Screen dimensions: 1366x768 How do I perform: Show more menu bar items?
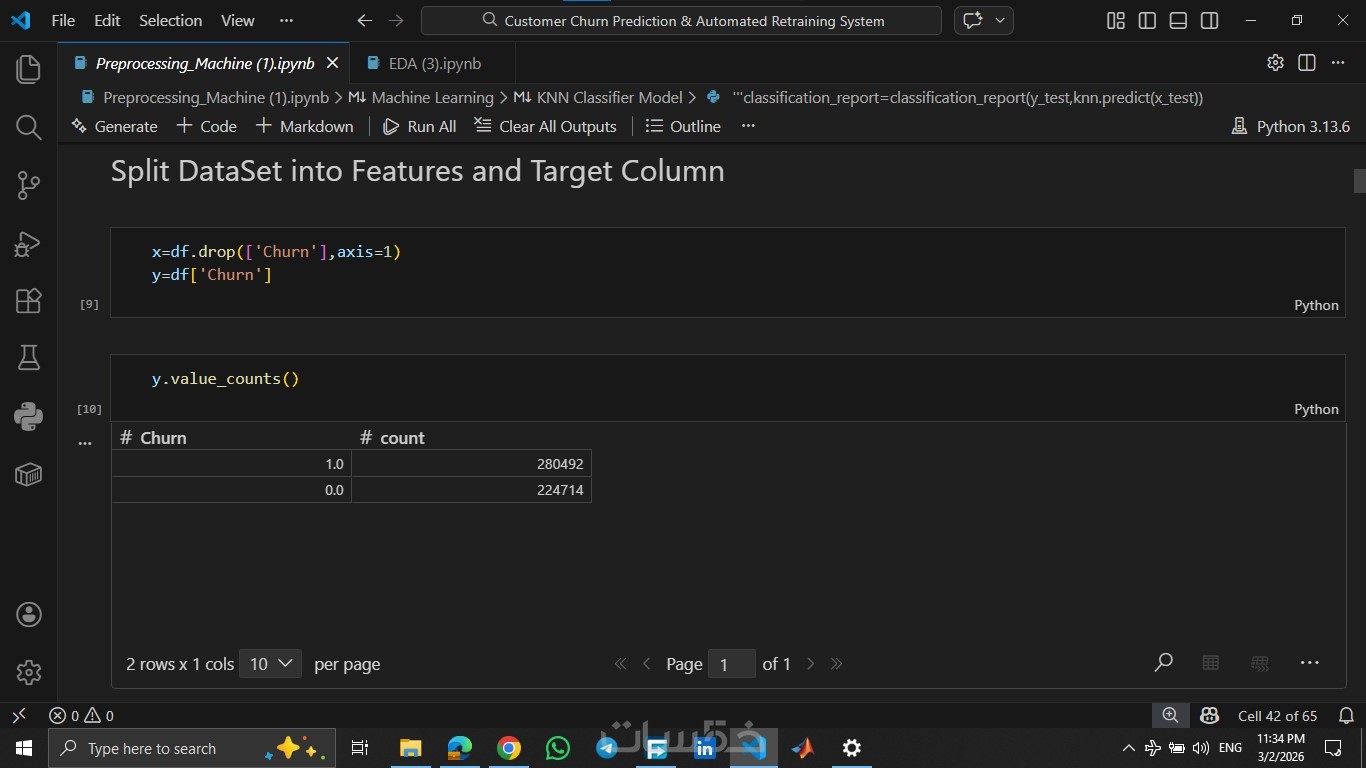[x=287, y=20]
